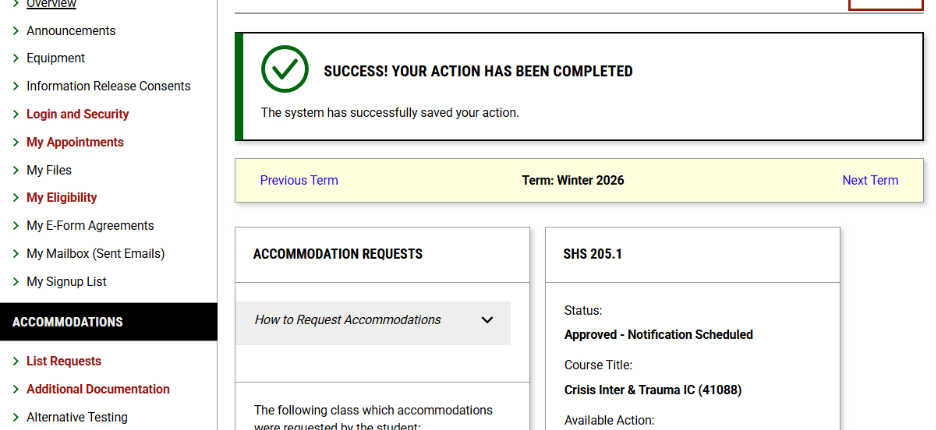This screenshot has height=430, width=936.
Task: Open My E-Form Agreements
Action: point(90,226)
